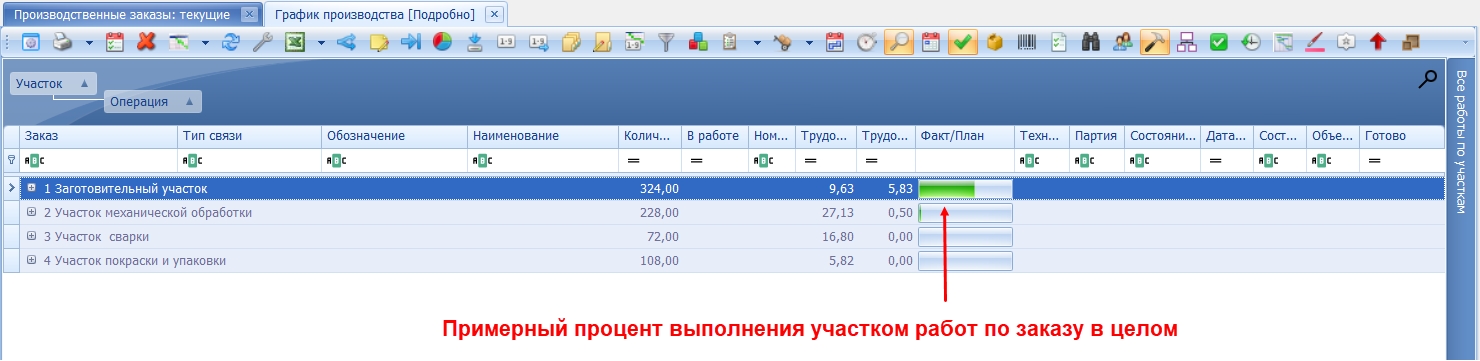
Task: Open the pie chart icon
Action: pyautogui.click(x=442, y=42)
